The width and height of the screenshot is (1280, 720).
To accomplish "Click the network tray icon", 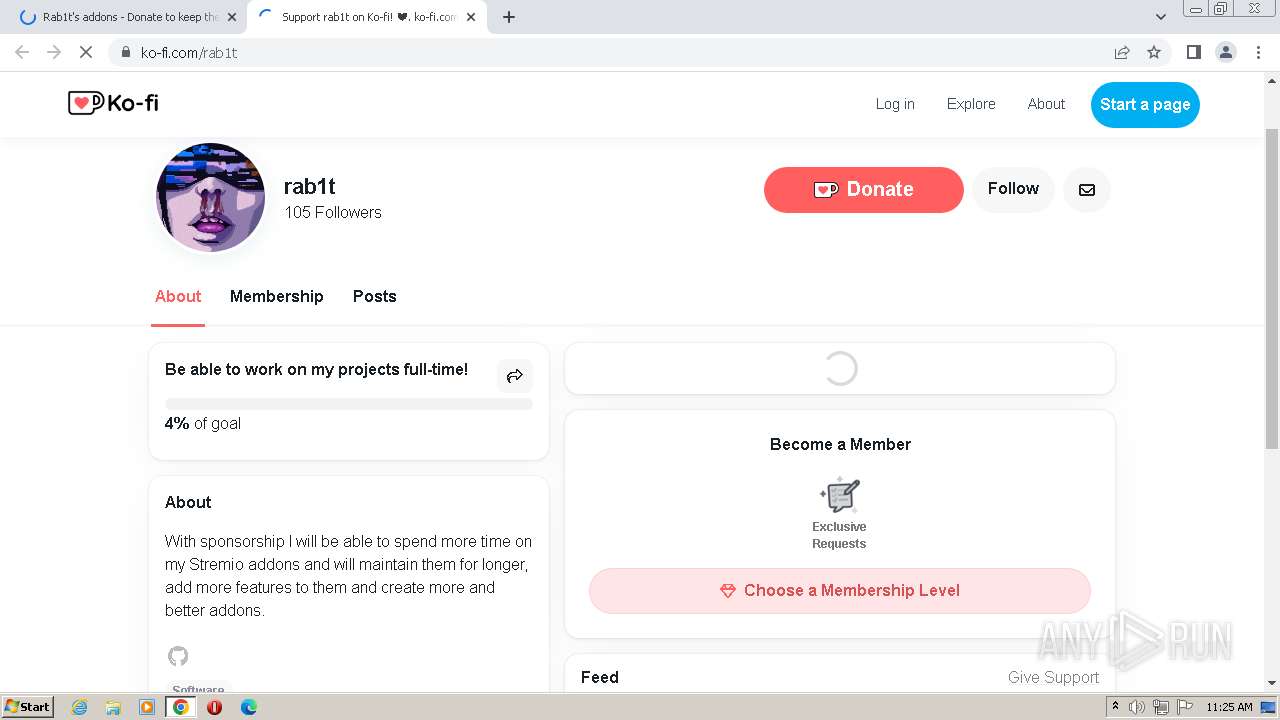I will point(1161,707).
